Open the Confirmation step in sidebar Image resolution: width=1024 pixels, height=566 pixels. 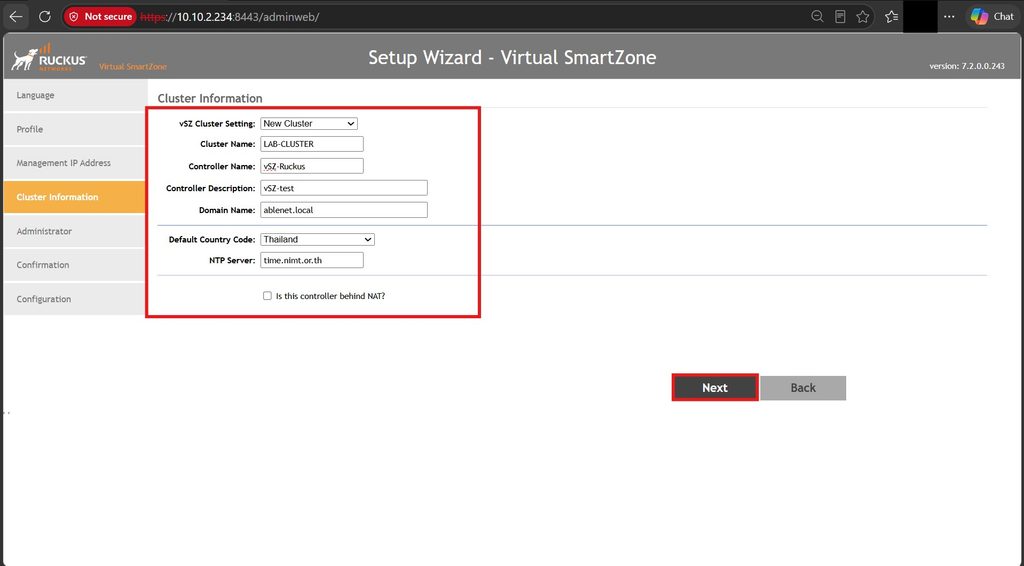coord(74,265)
